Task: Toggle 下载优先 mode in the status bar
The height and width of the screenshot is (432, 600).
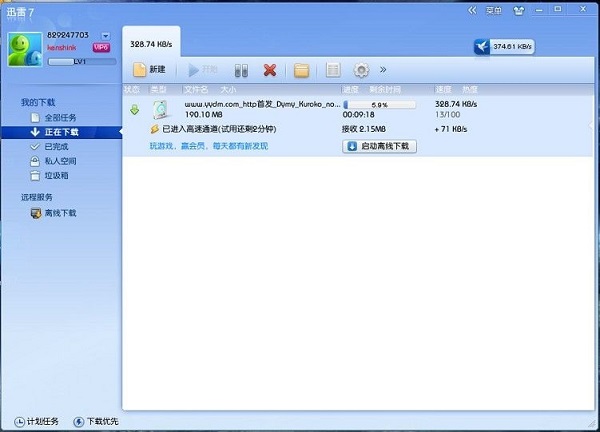Action: [x=96, y=421]
